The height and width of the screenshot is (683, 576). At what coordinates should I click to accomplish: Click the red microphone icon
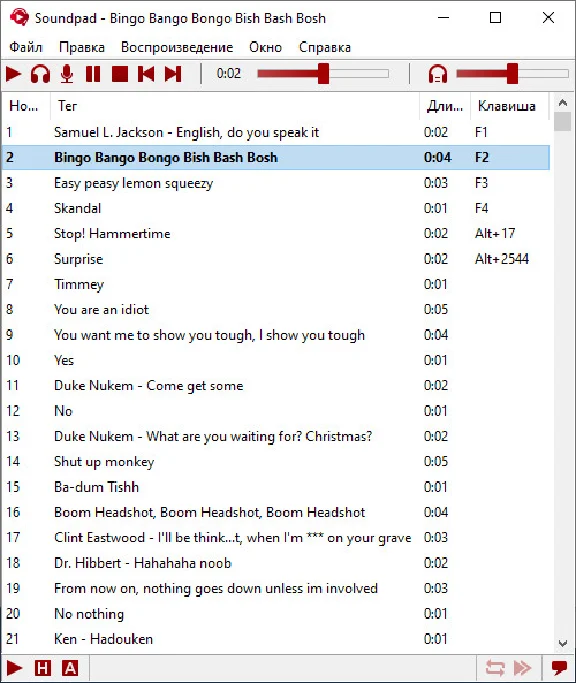(67, 74)
